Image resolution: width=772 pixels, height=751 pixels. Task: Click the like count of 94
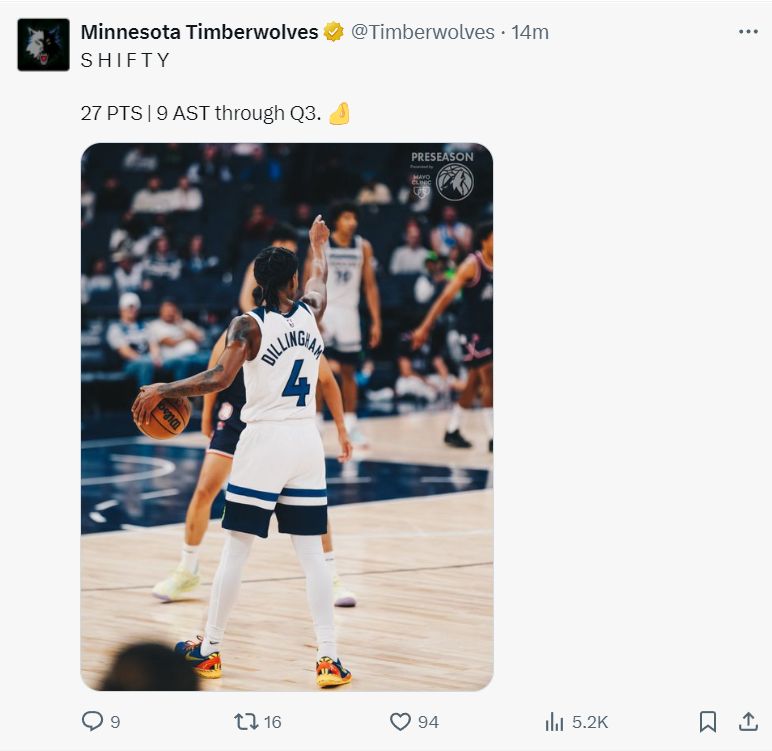click(428, 722)
